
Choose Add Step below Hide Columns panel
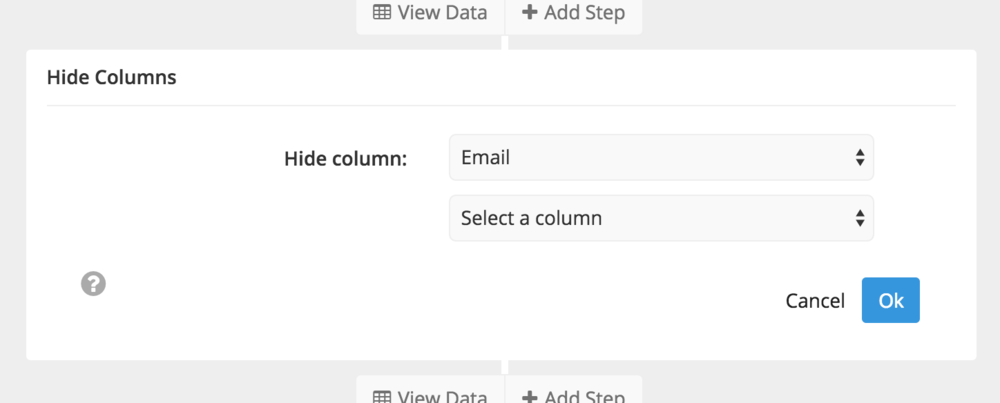click(573, 390)
